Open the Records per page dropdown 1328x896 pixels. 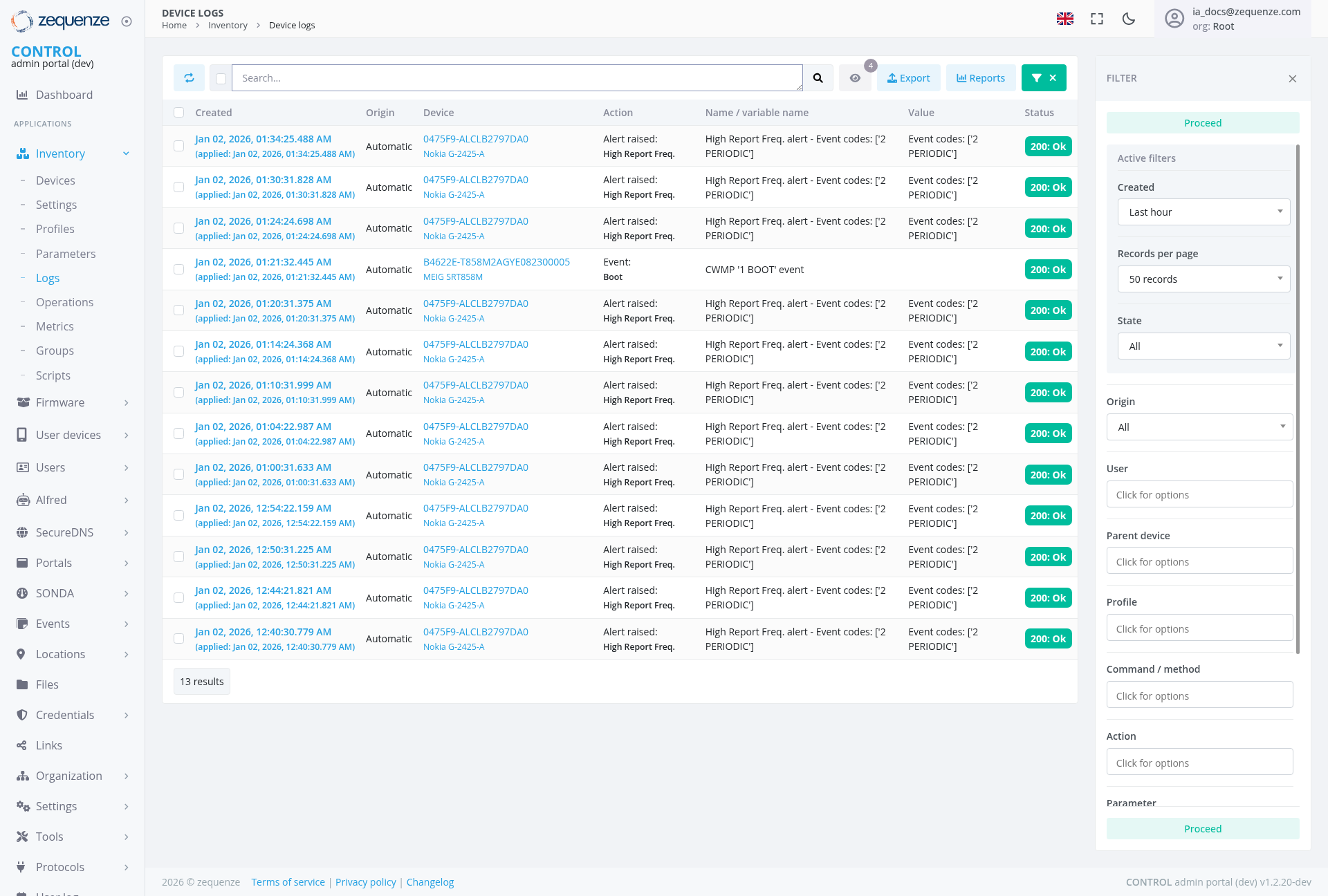(x=1203, y=279)
